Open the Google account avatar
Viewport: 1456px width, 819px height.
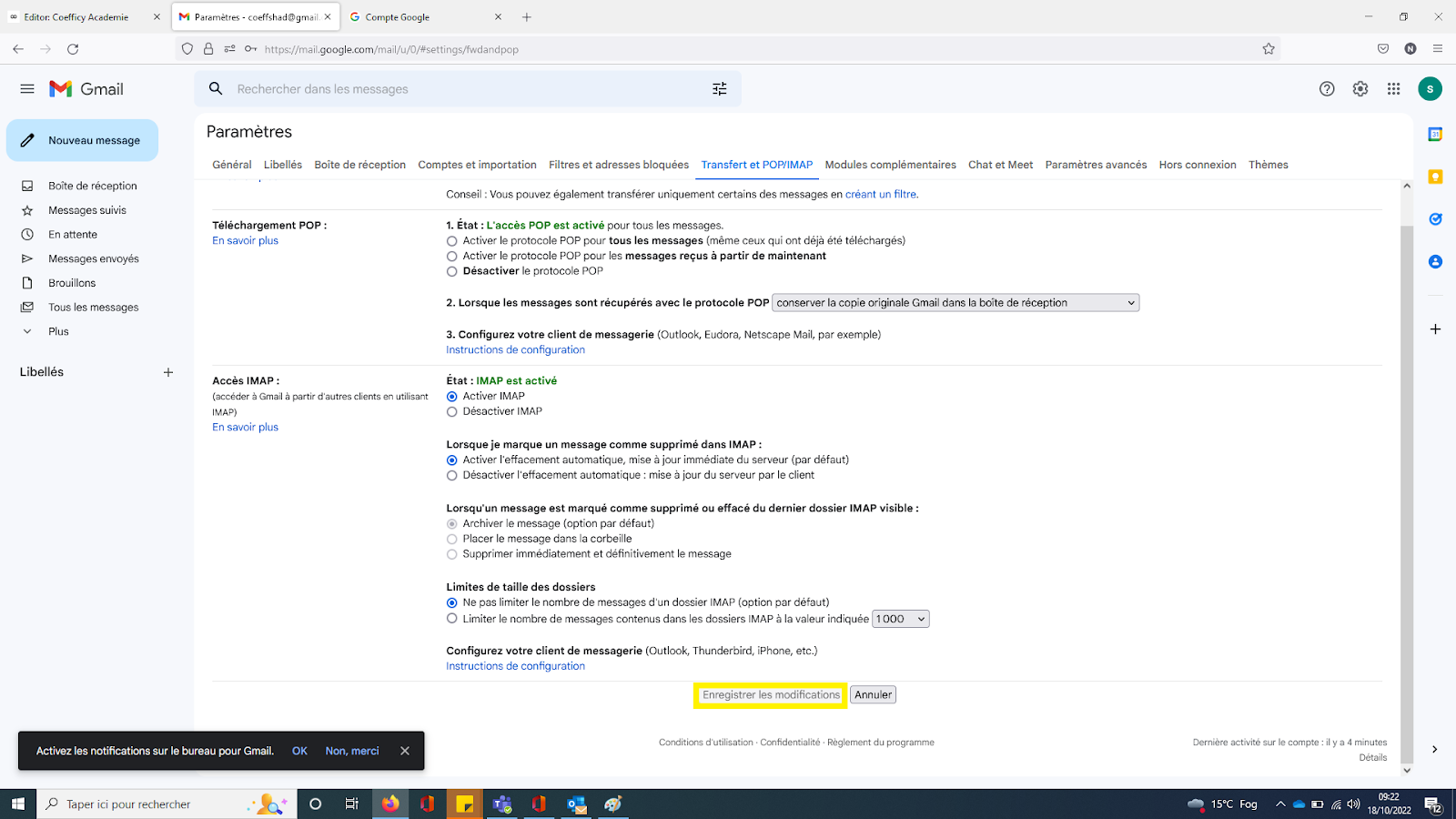click(1430, 88)
